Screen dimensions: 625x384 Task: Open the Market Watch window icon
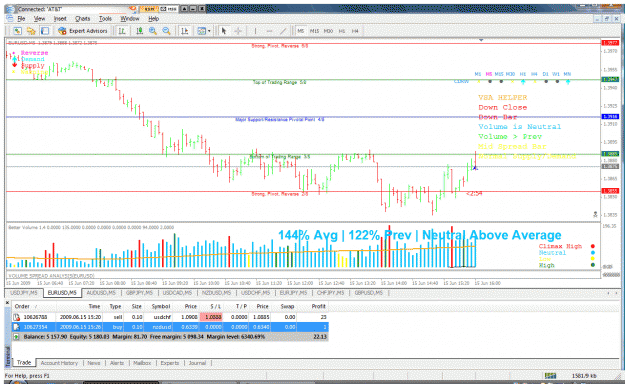17,31
